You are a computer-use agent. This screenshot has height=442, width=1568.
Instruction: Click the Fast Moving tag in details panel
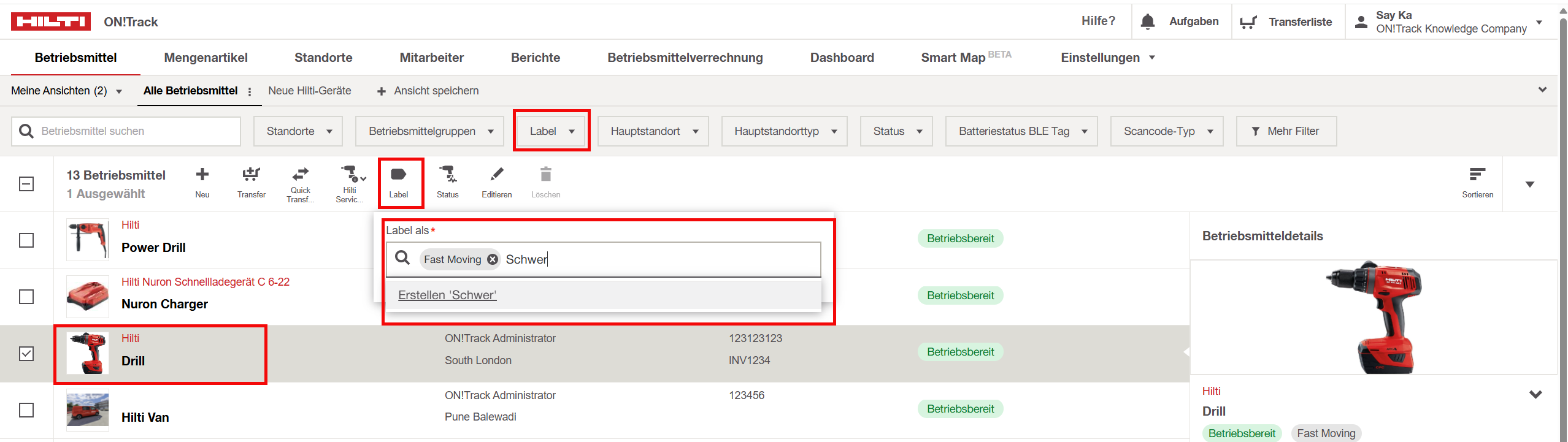(1326, 433)
